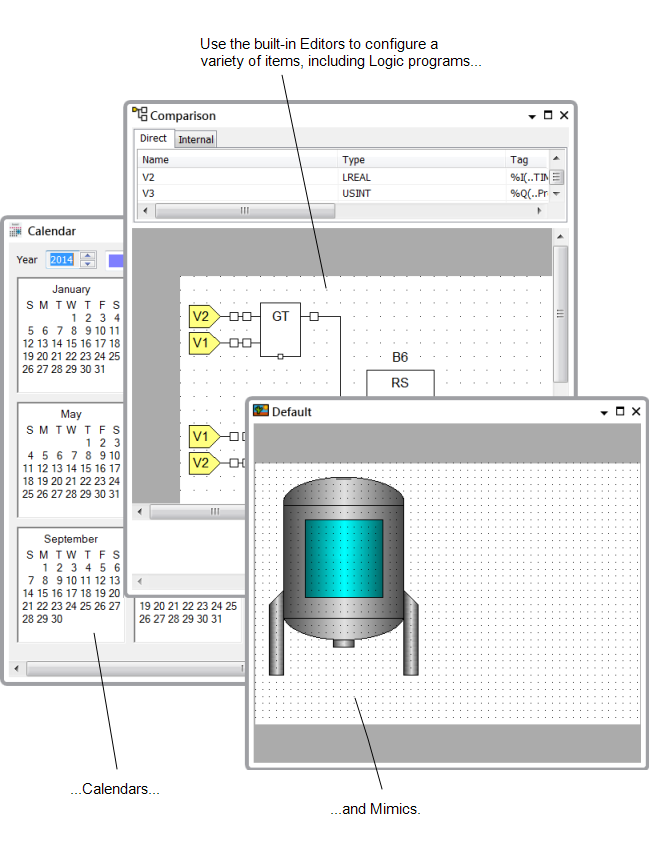This screenshot has height=850, width=649.
Task: Click the Default mimic window icon
Action: click(x=261, y=411)
